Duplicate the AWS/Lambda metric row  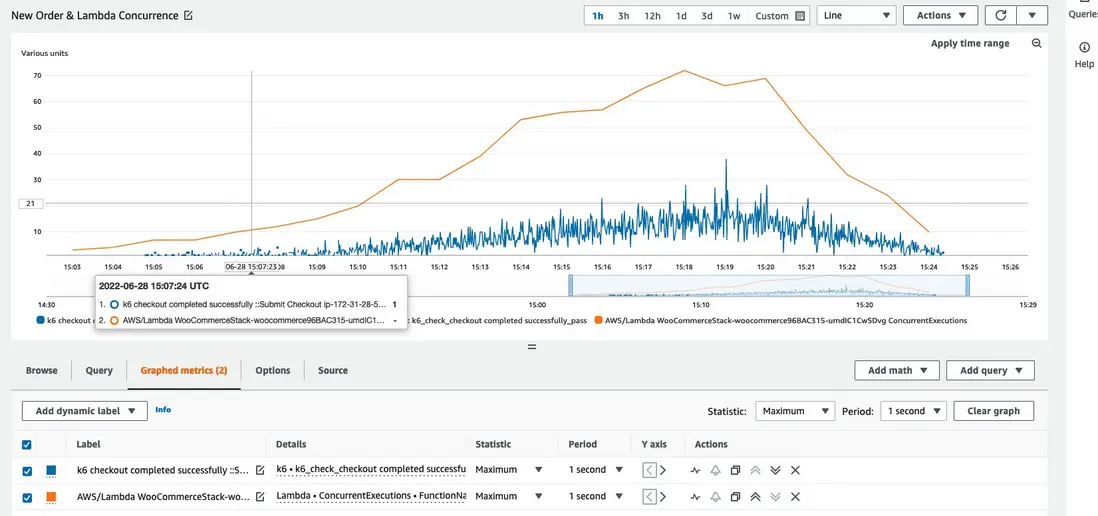735,497
